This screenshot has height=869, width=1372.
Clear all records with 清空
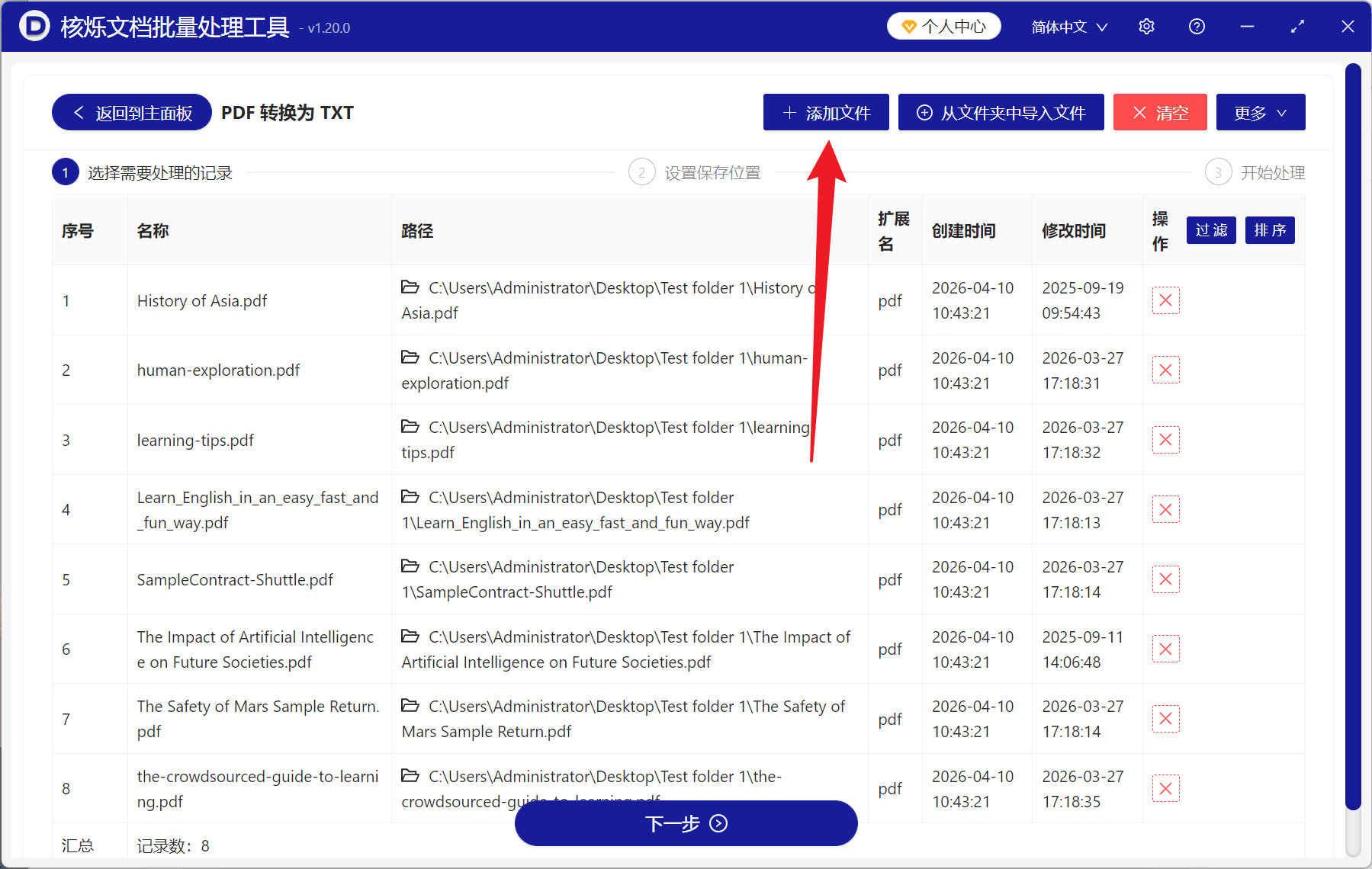pyautogui.click(x=1159, y=112)
